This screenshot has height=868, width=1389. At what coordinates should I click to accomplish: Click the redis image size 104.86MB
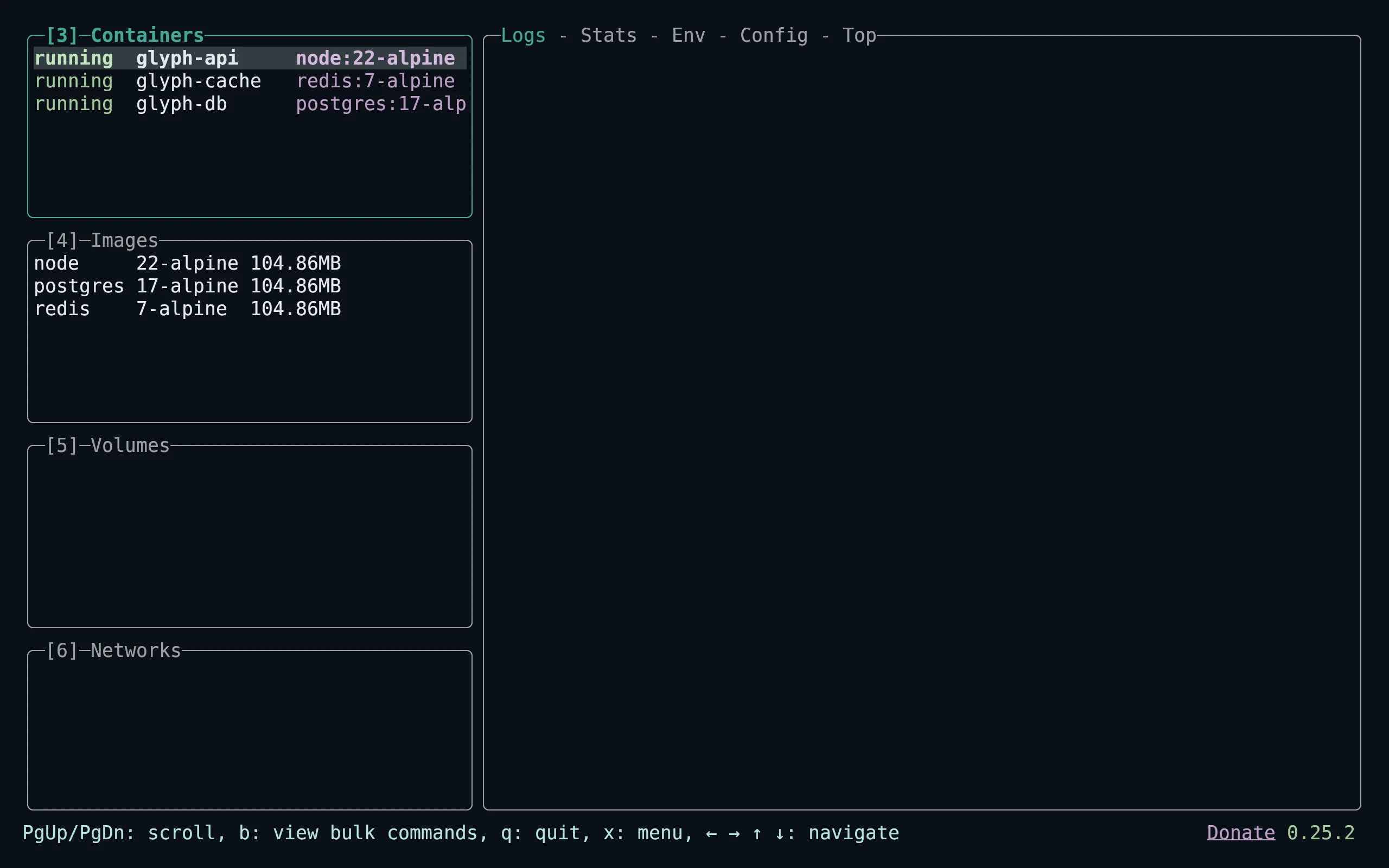tap(296, 309)
